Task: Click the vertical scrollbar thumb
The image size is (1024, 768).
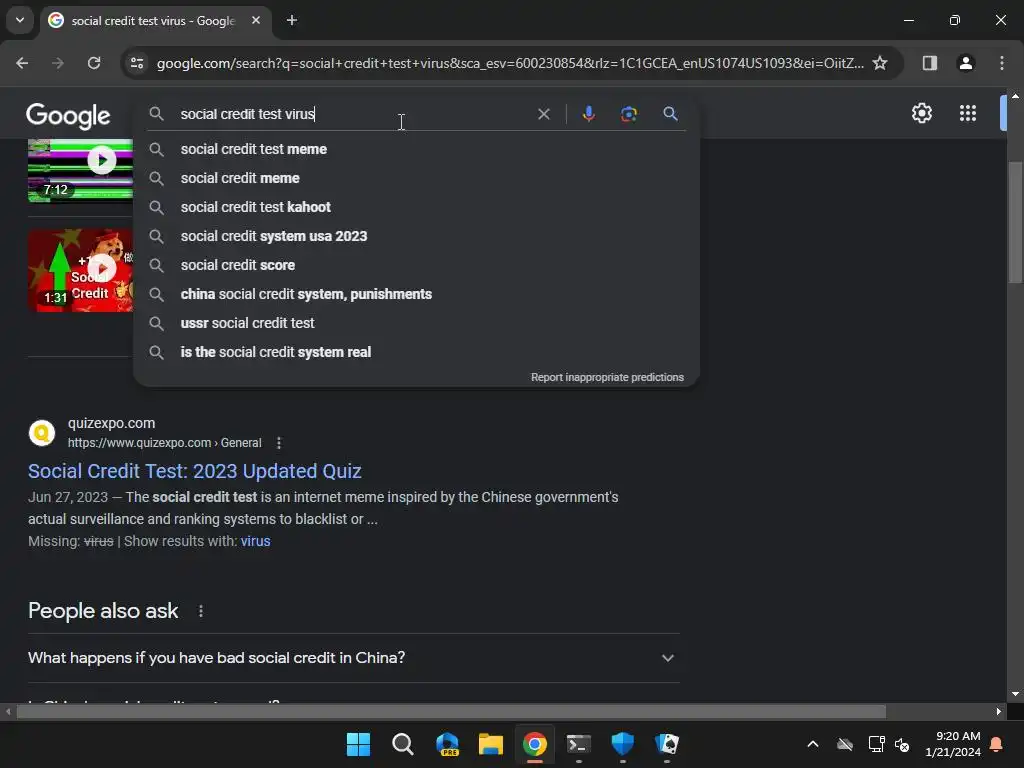Action: click(x=1015, y=222)
